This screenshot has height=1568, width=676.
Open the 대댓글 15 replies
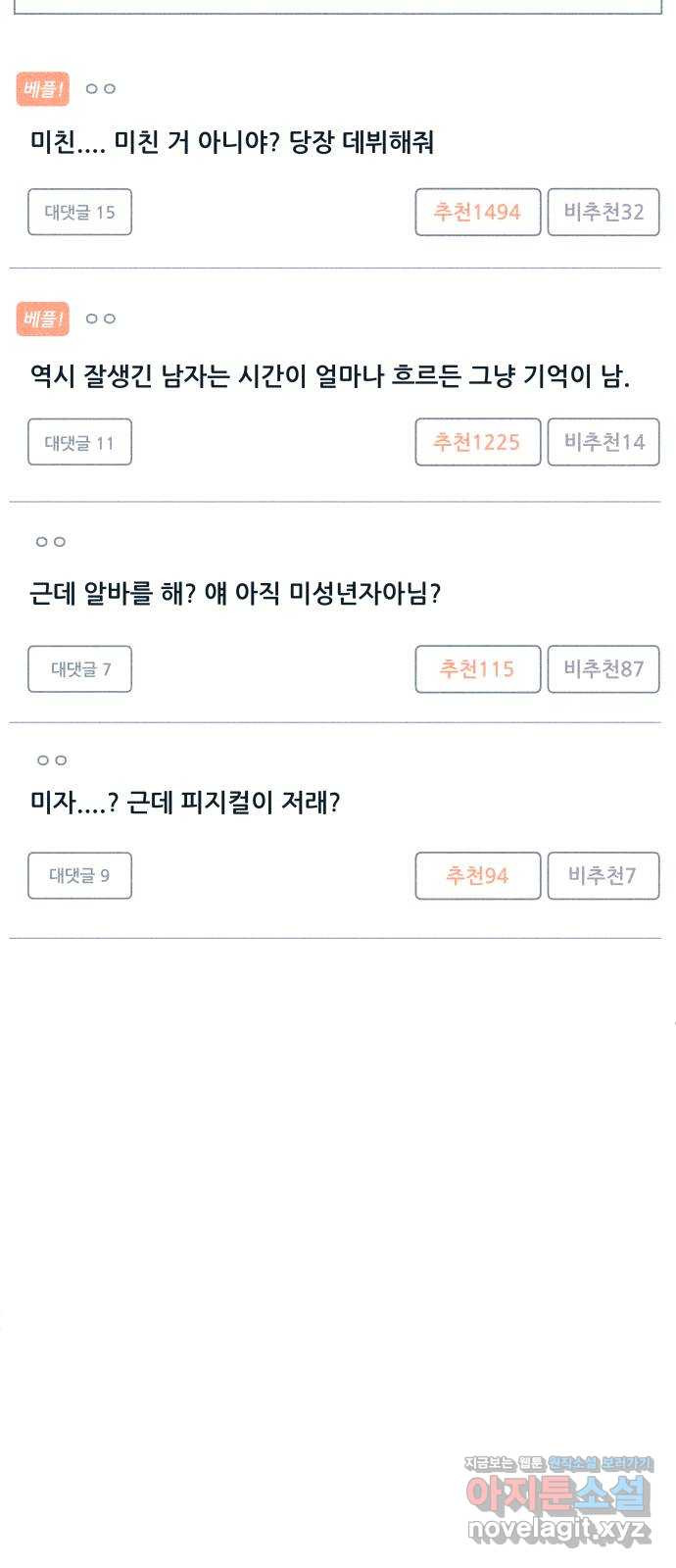(x=79, y=212)
